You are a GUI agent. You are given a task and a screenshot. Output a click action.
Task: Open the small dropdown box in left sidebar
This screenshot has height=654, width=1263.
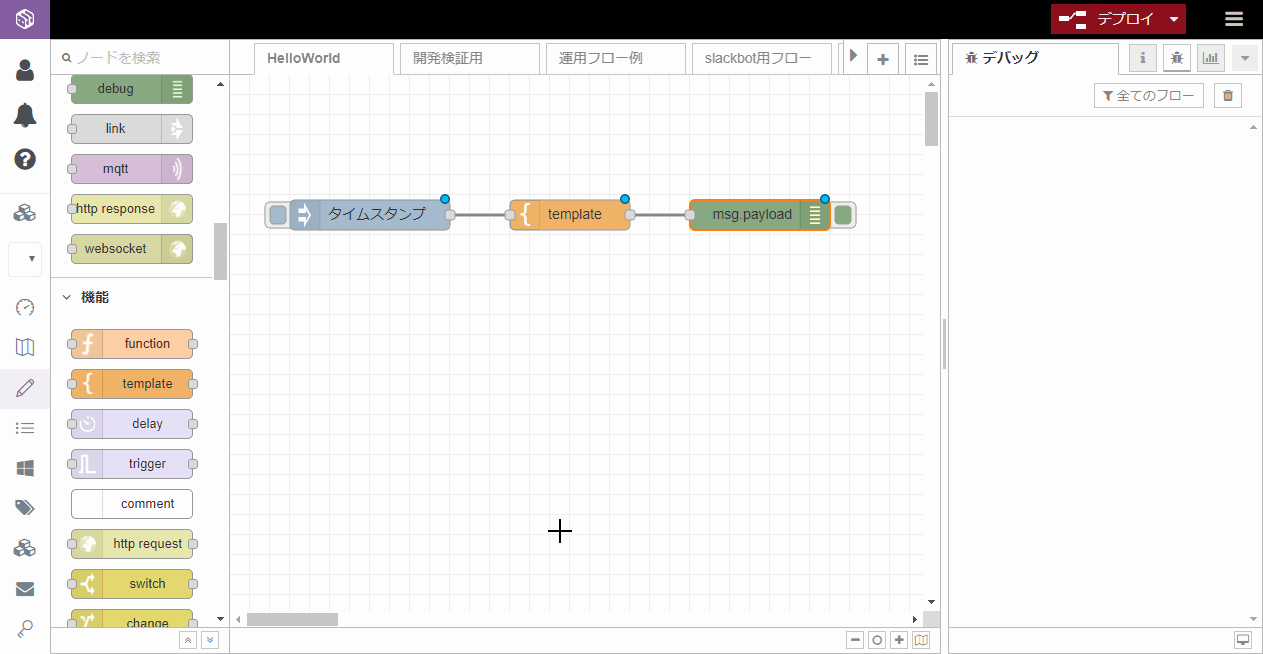pos(25,259)
